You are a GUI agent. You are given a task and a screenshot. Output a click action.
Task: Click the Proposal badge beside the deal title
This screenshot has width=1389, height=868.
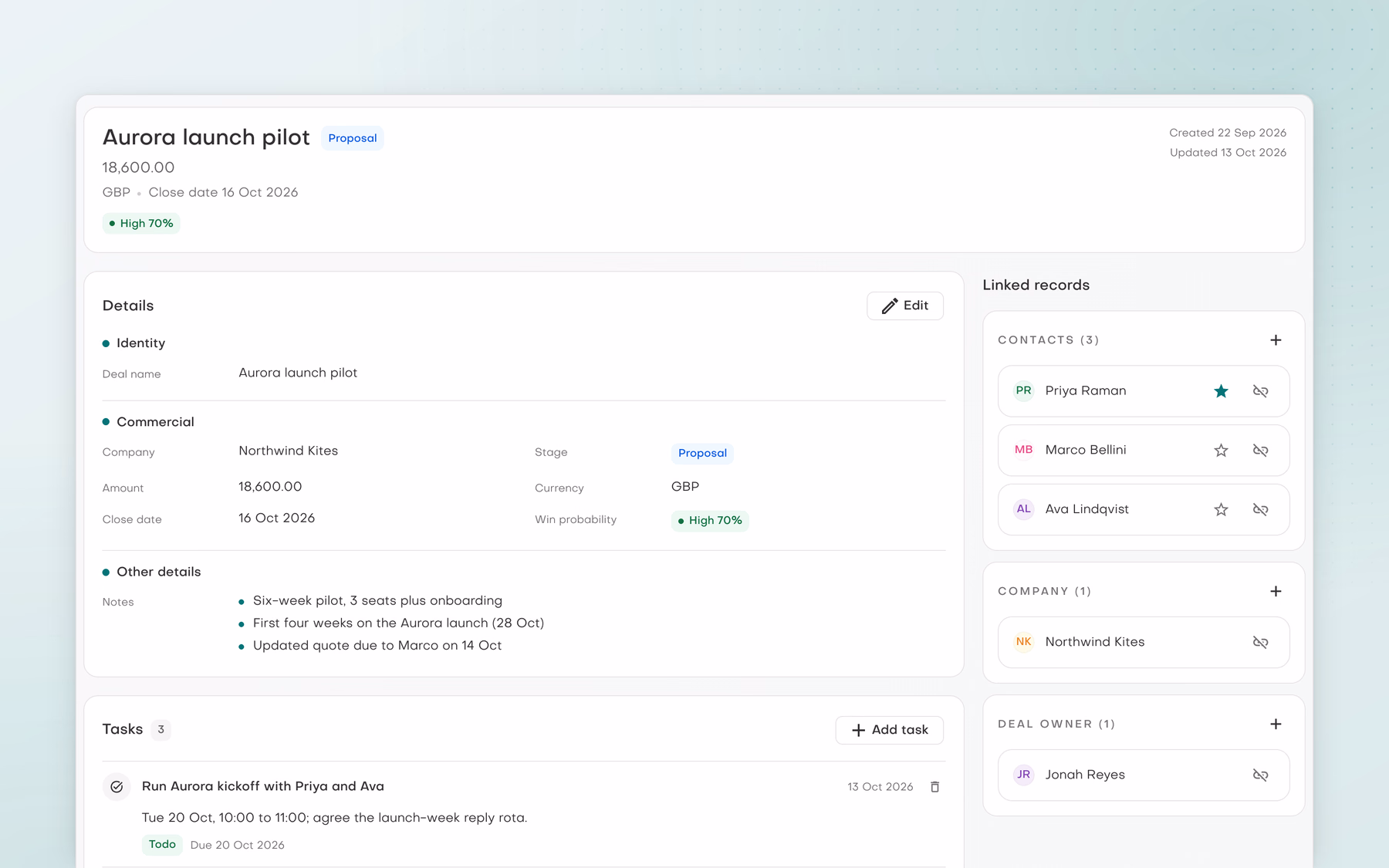coord(353,138)
